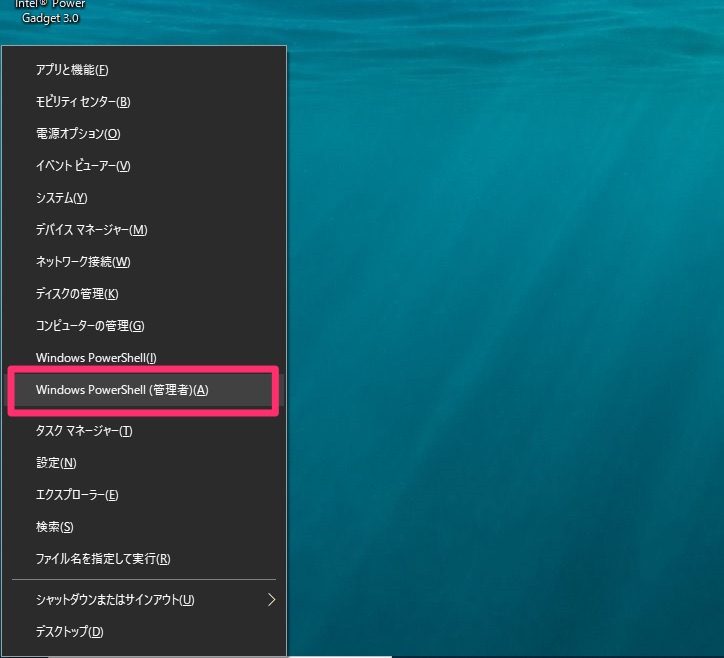This screenshot has width=724, height=658.
Task: Open 設定(N) from menu
Action: coord(144,463)
